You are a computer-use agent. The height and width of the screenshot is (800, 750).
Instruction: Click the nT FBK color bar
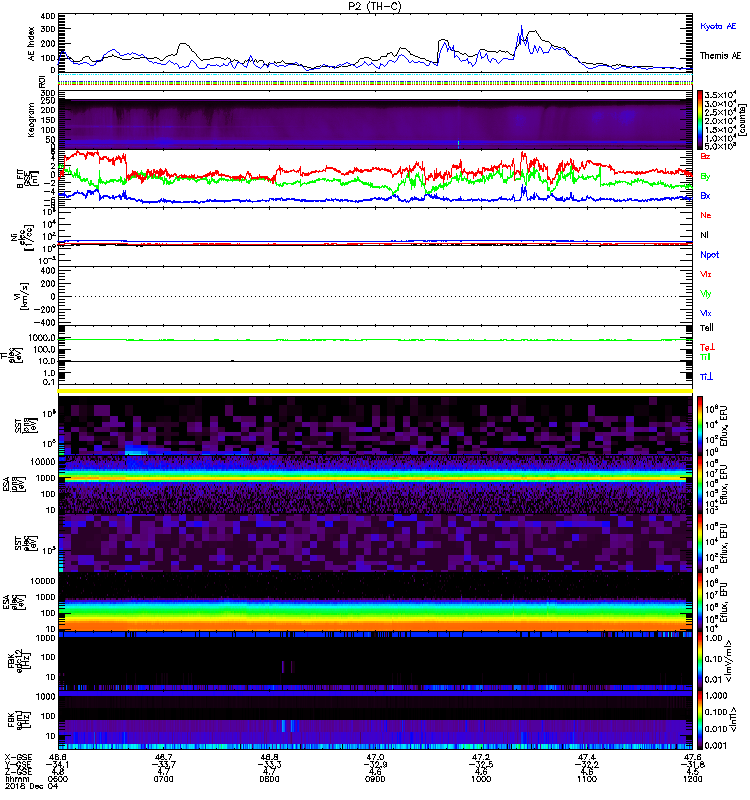click(x=700, y=720)
